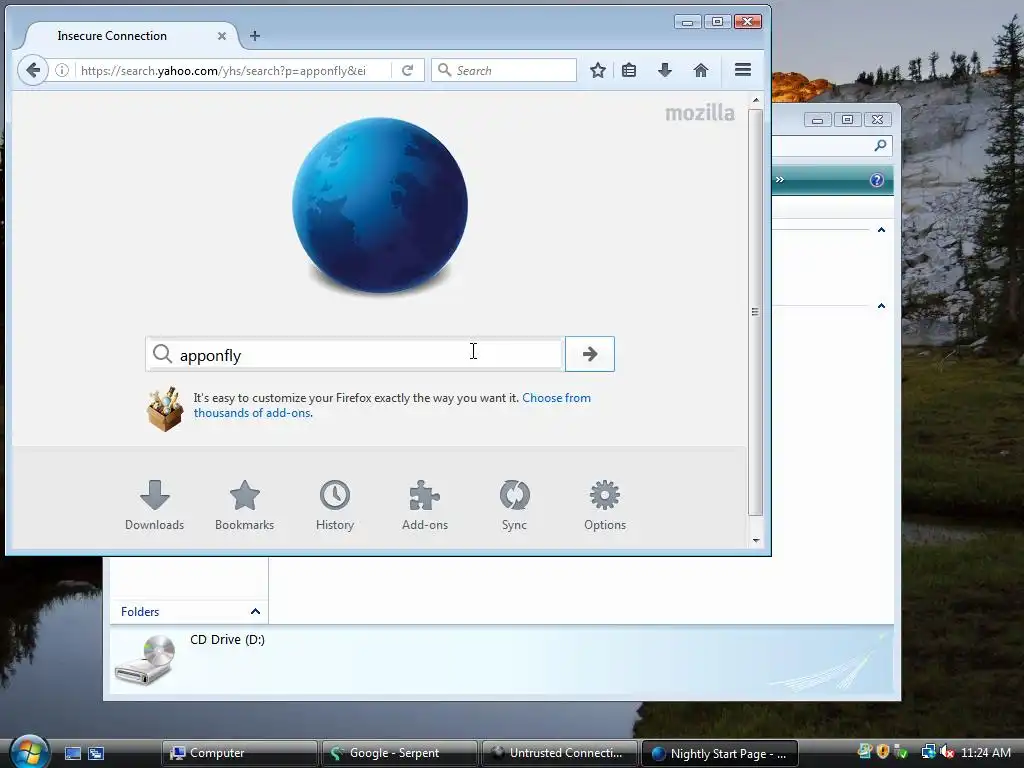Click the network tray icon
The width and height of the screenshot is (1024, 768).
(x=928, y=752)
